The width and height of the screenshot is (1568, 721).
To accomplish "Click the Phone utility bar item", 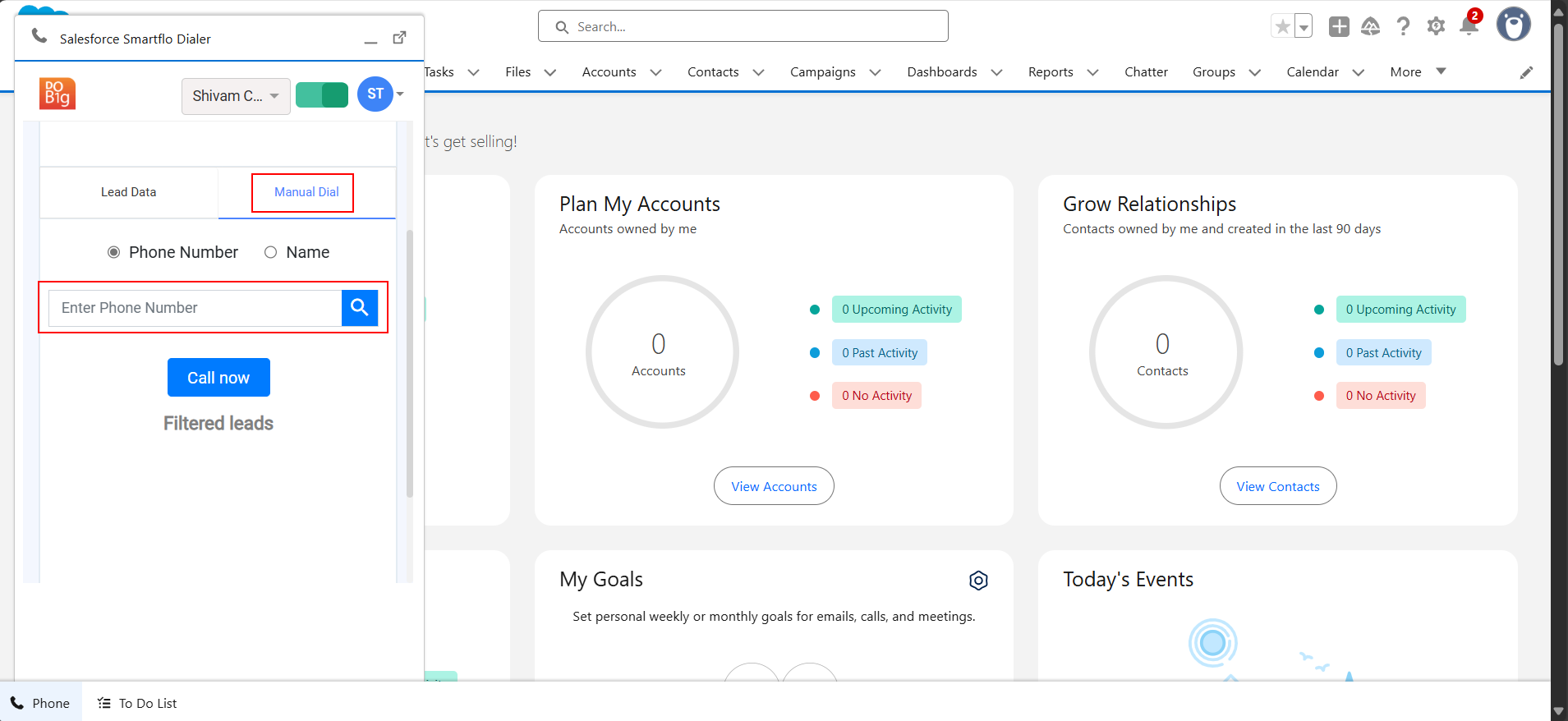I will click(40, 703).
